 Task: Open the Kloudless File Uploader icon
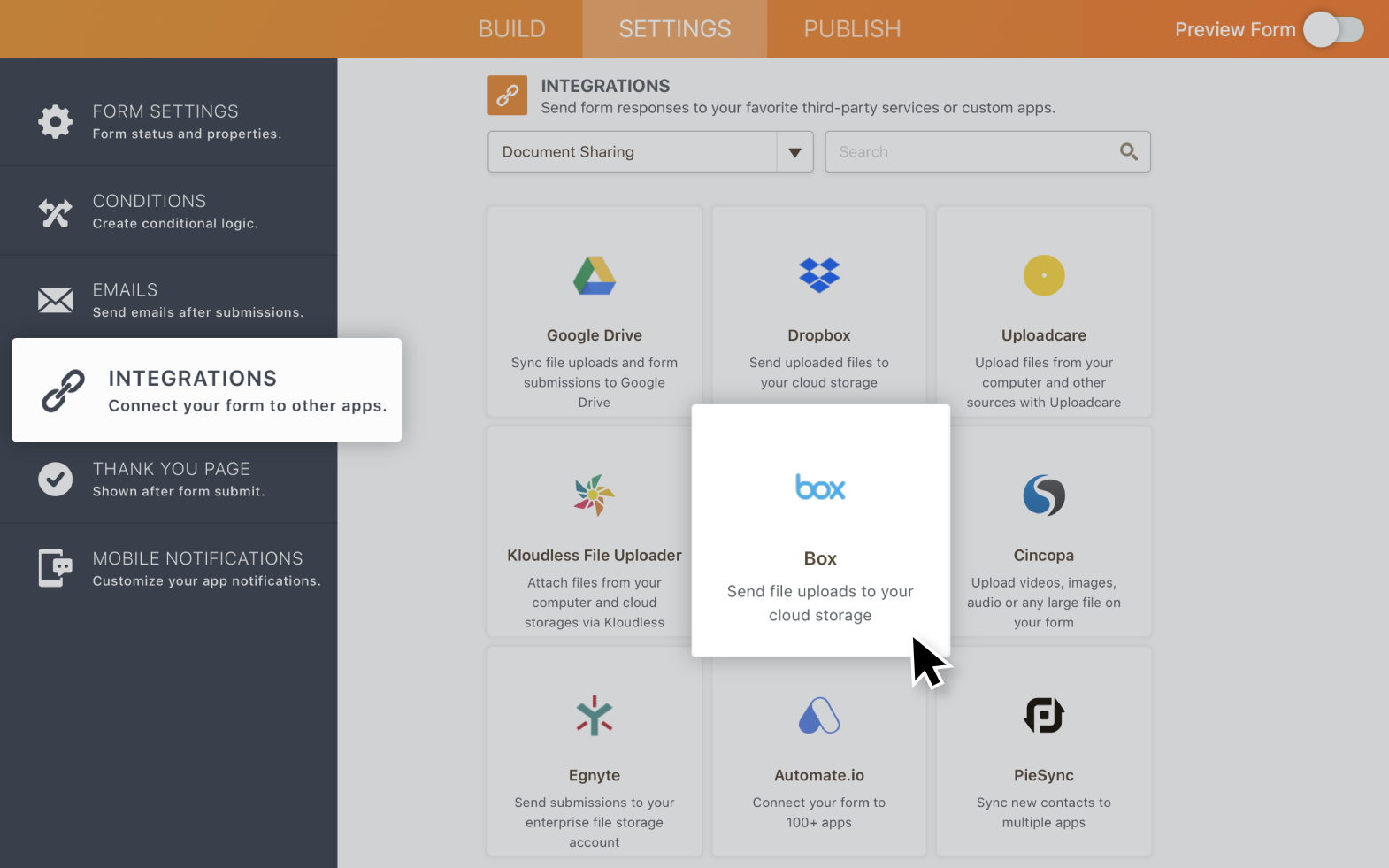[594, 495]
